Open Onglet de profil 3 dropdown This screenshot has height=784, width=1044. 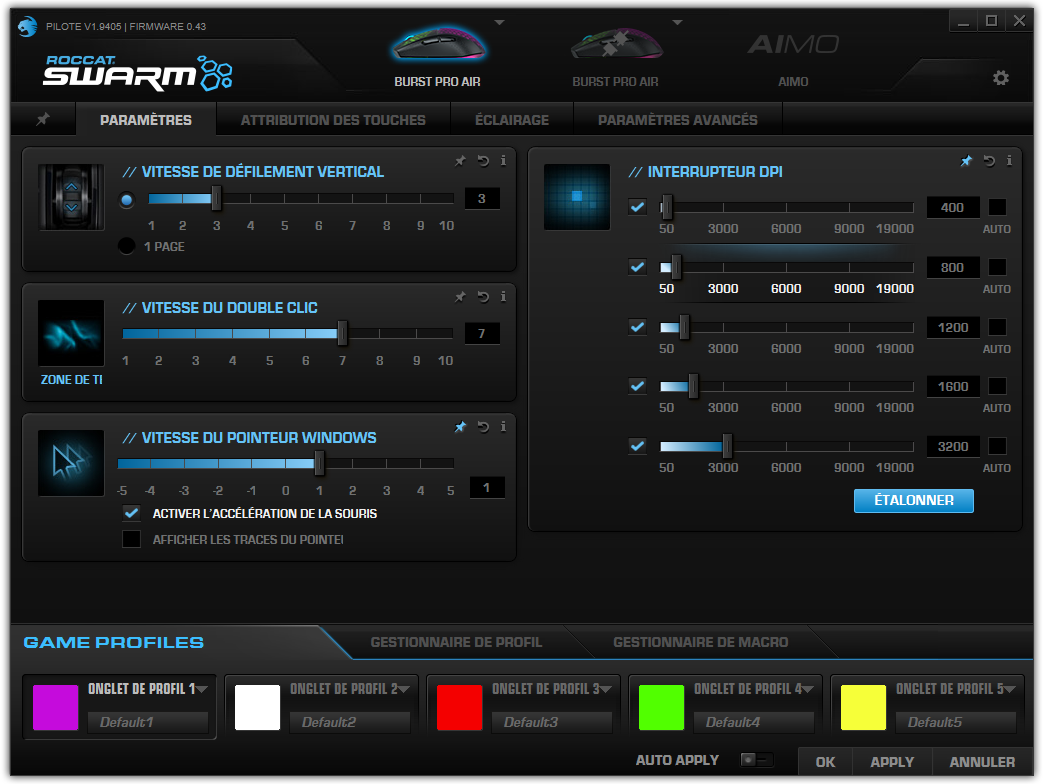pyautogui.click(x=605, y=689)
